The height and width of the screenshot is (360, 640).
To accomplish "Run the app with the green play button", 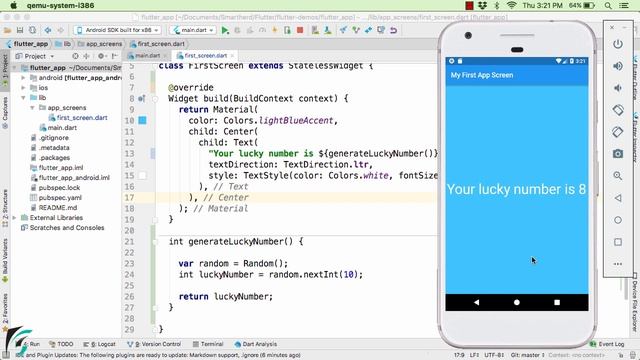I will (x=225, y=30).
